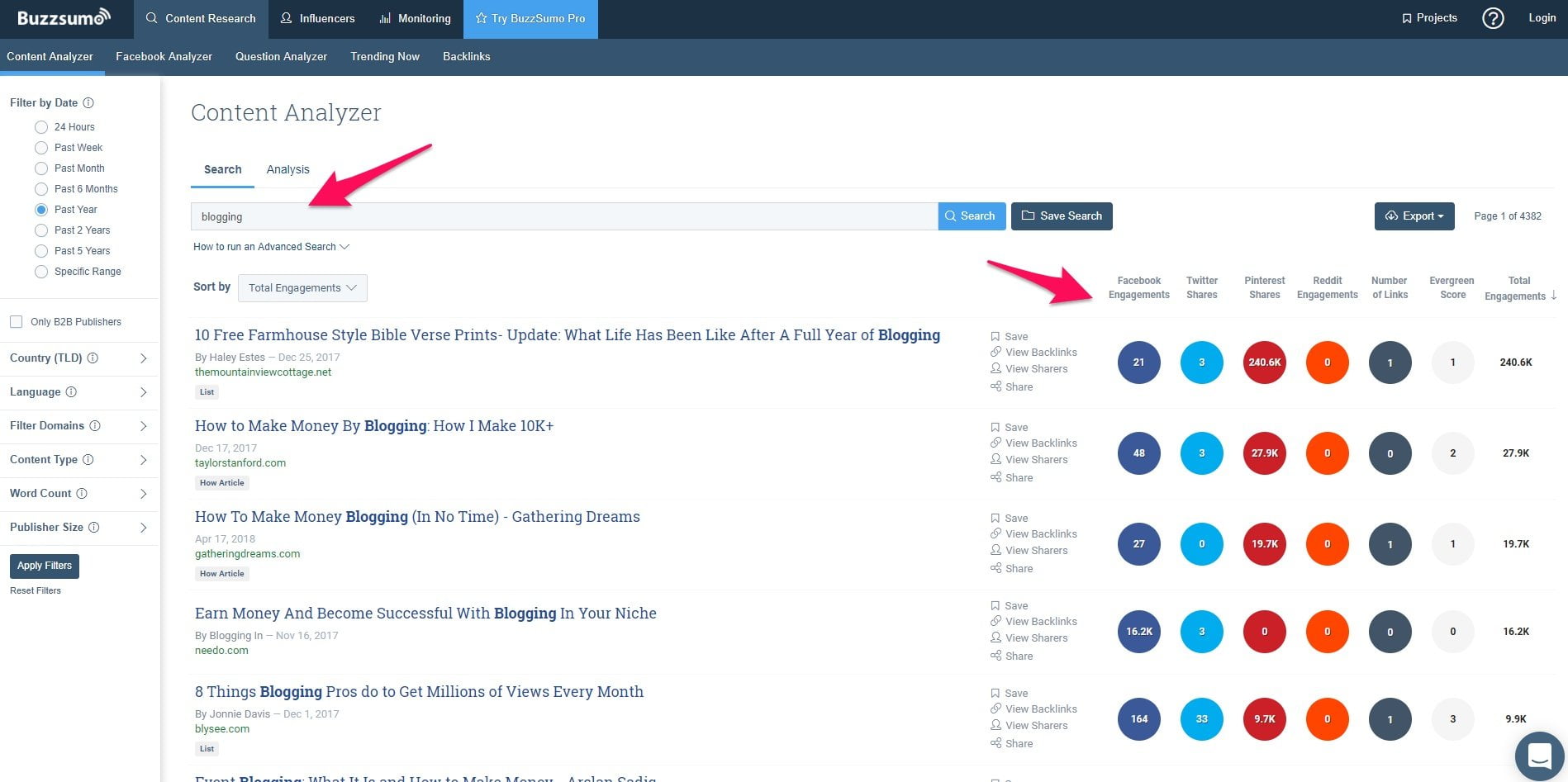Viewport: 1568px width, 782px height.
Task: Click Pinterest shares circle showing 19.7K
Action: [x=1264, y=543]
